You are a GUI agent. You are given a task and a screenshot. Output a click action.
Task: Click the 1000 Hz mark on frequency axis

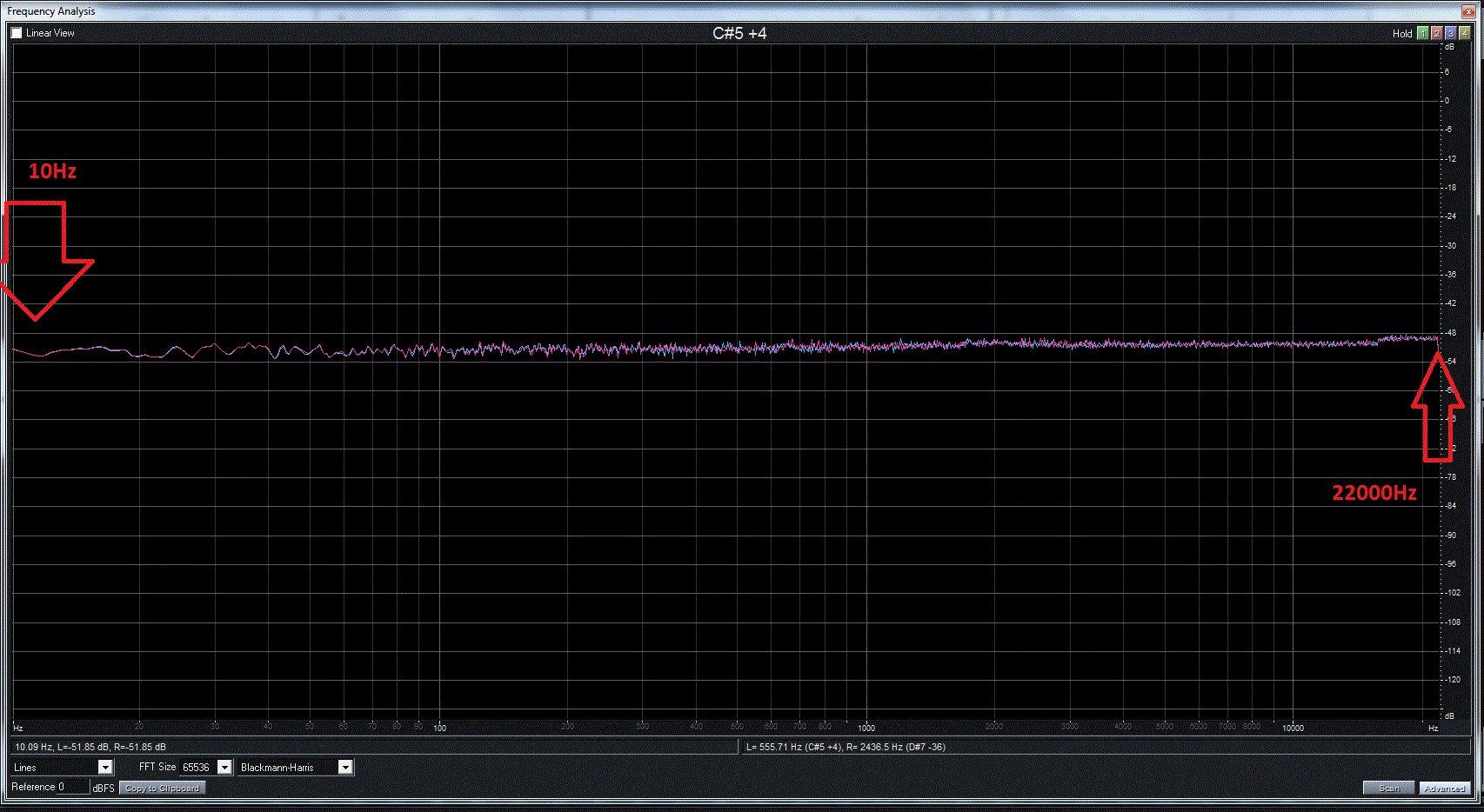click(x=866, y=728)
